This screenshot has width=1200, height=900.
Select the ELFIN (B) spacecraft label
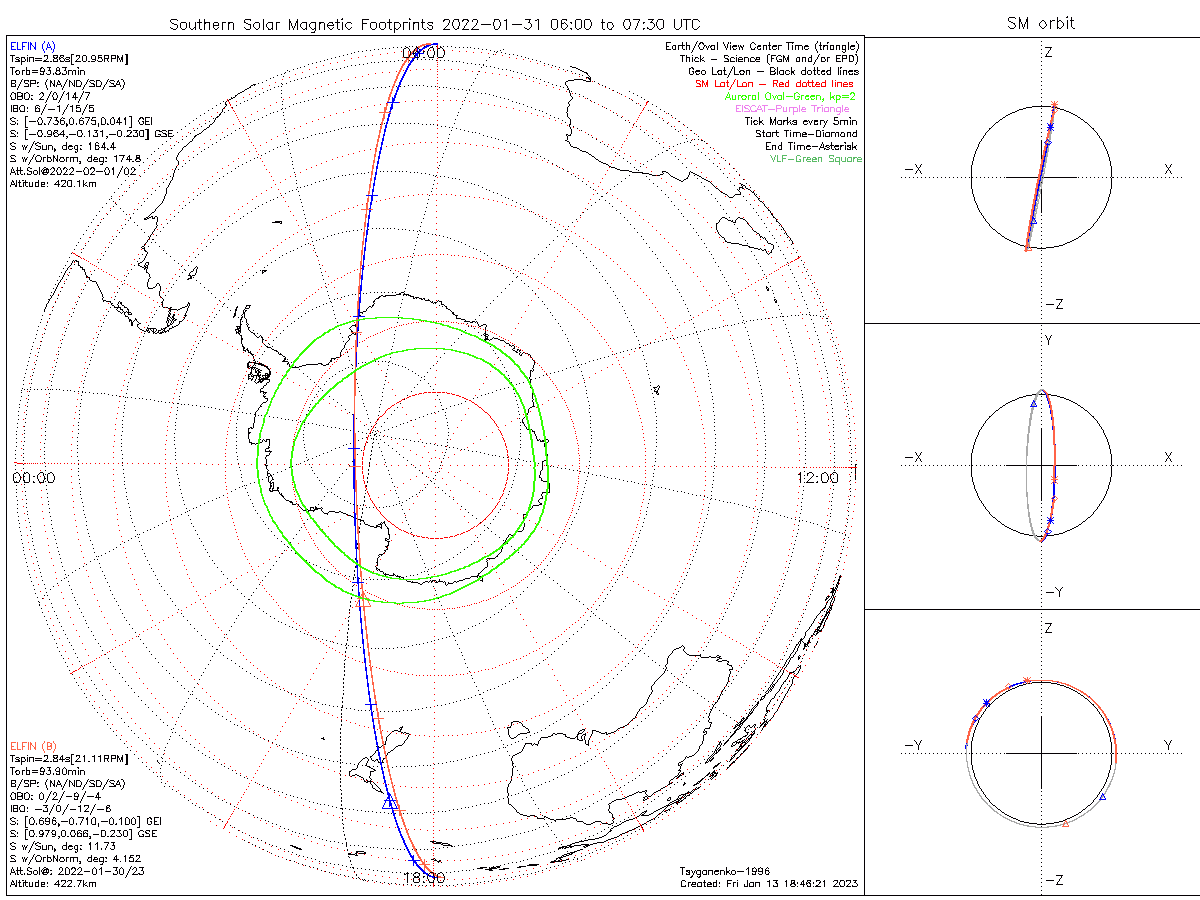[x=32, y=745]
